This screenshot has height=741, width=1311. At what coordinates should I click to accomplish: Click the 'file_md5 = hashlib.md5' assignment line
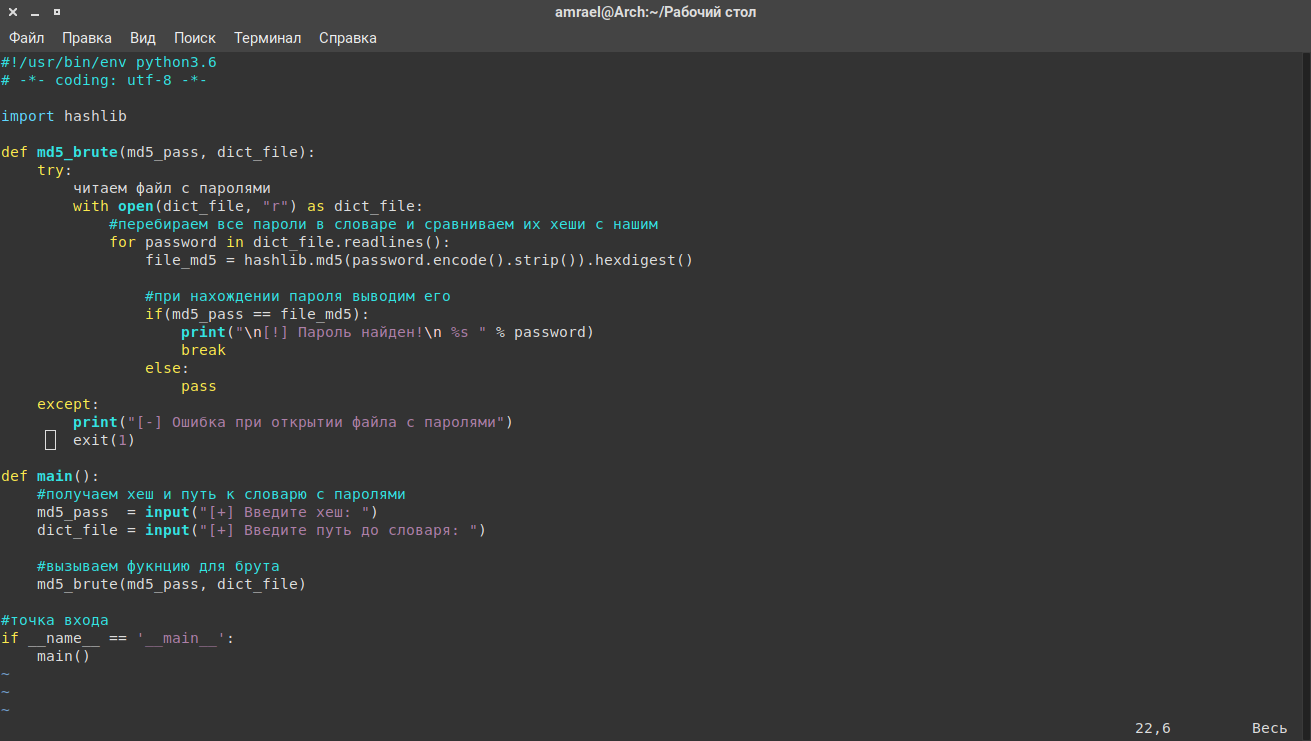pyautogui.click(x=419, y=260)
